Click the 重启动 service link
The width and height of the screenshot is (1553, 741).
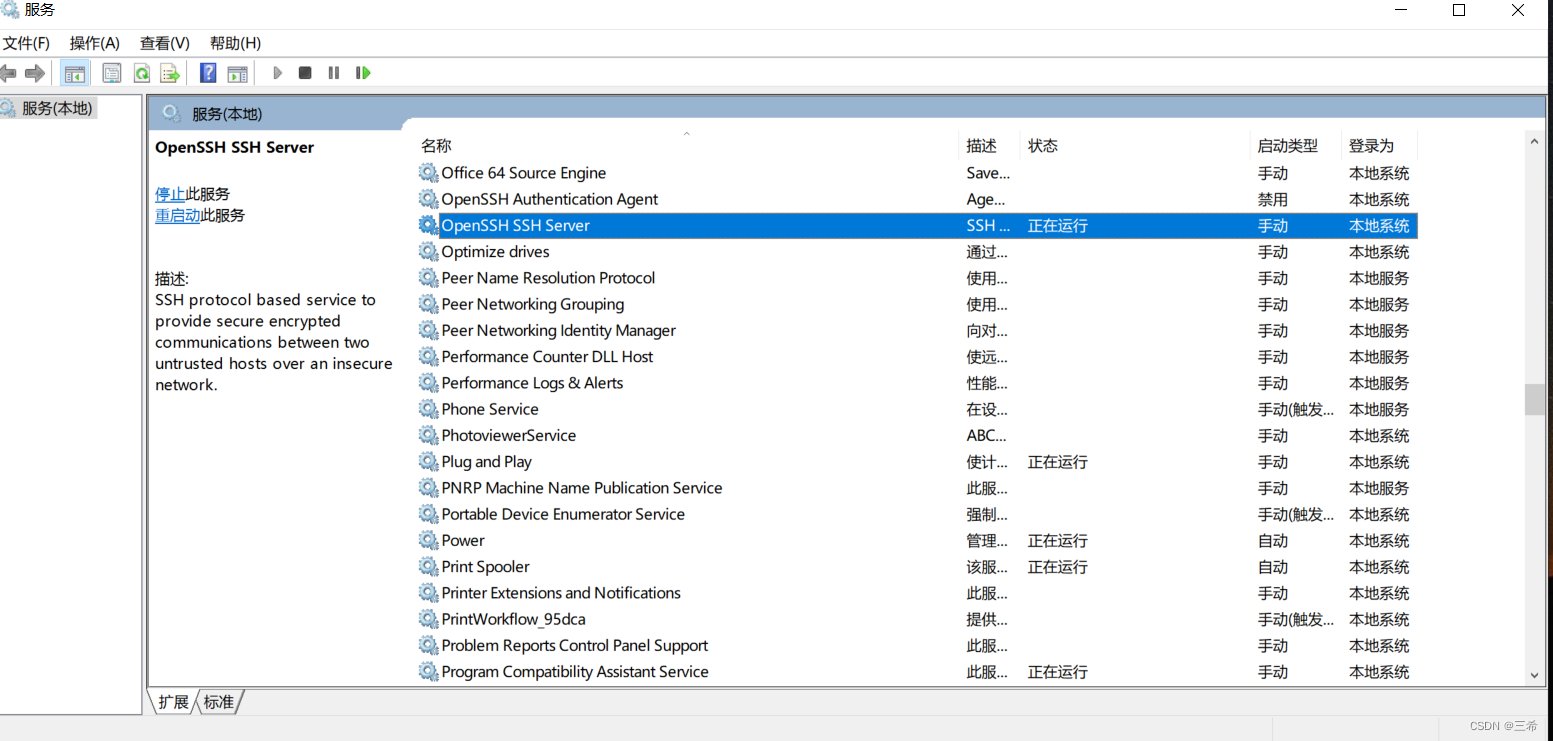click(x=177, y=215)
